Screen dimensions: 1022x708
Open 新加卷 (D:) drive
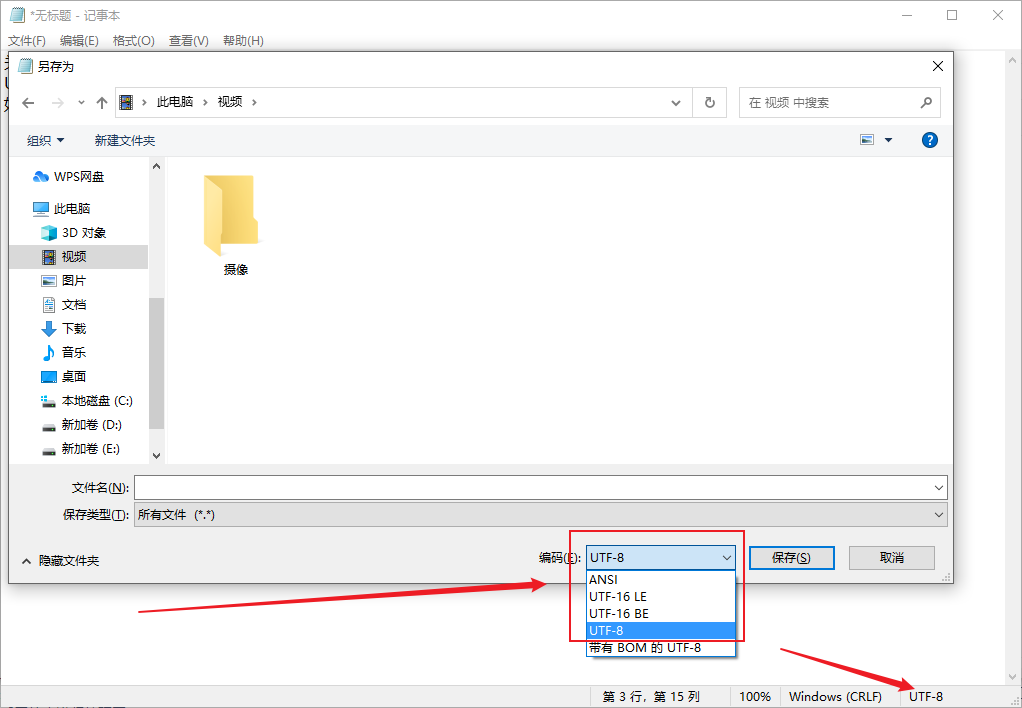click(x=81, y=425)
